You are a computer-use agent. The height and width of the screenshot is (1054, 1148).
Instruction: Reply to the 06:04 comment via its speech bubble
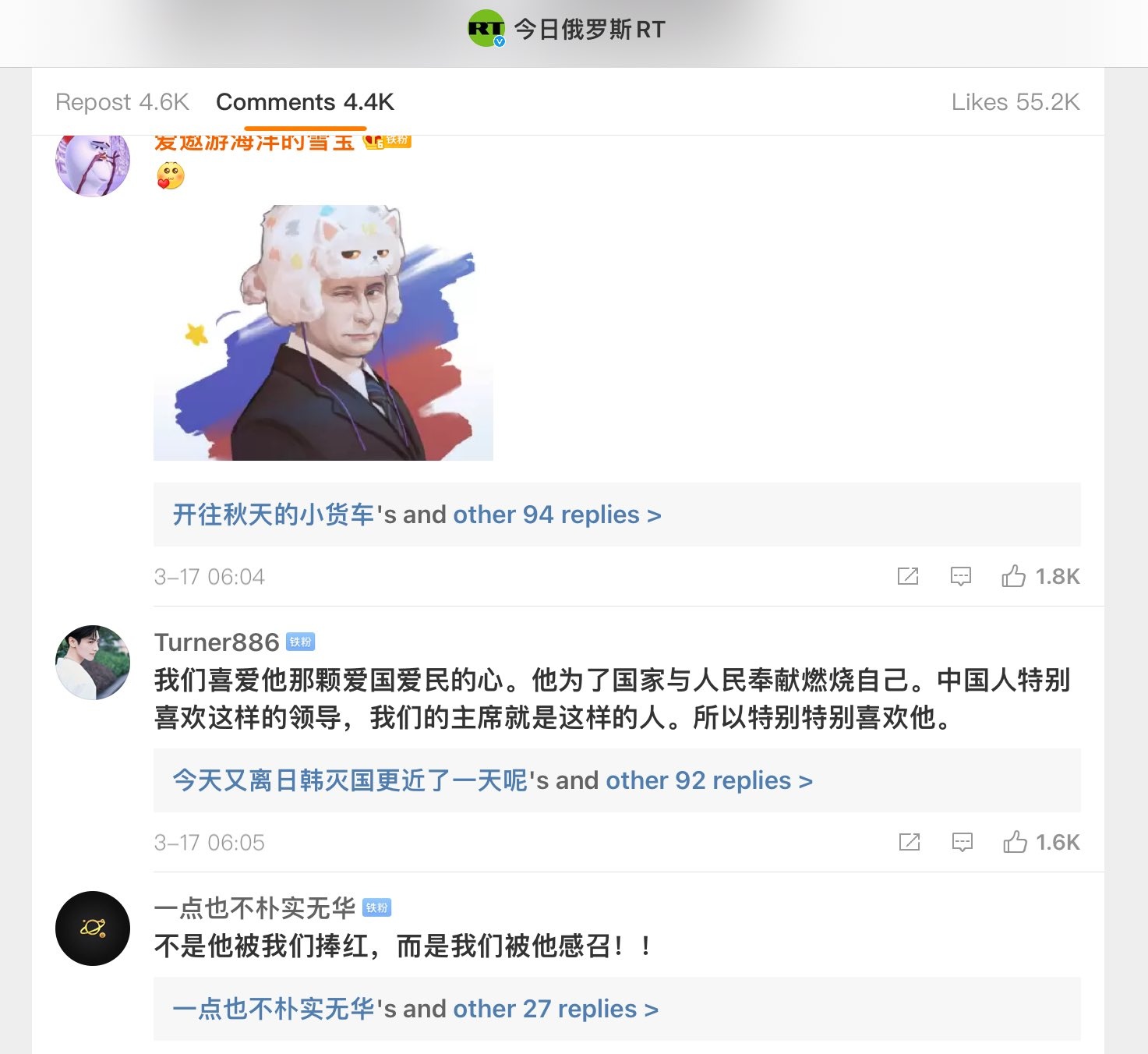point(961,577)
